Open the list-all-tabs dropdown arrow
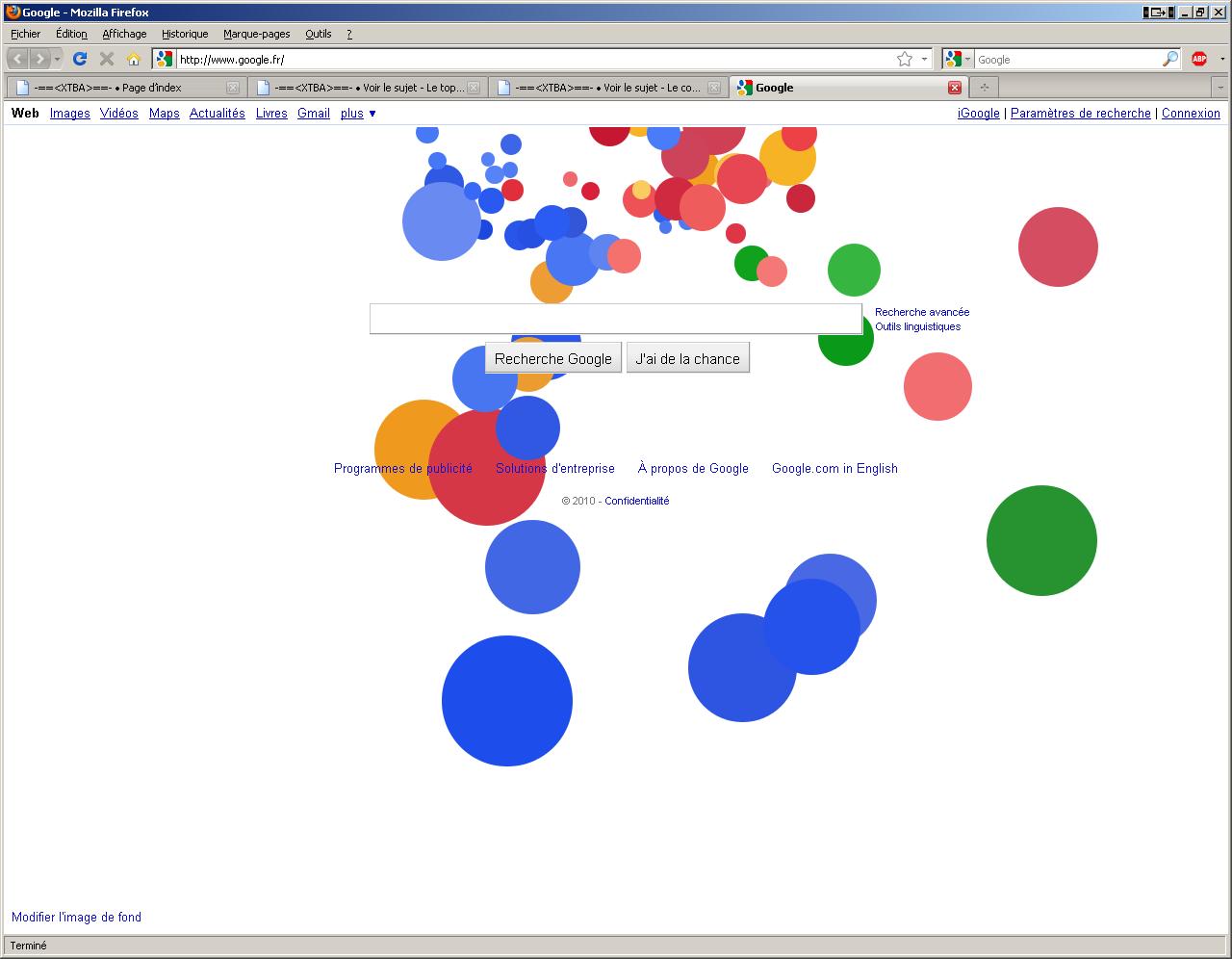The width and height of the screenshot is (1232, 959). tap(1219, 88)
